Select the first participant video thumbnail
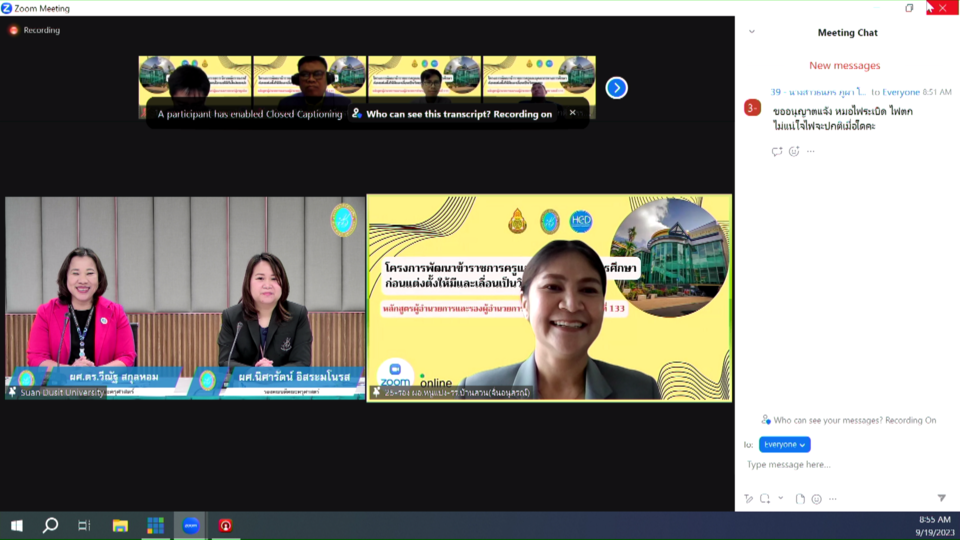This screenshot has width=960, height=540. [194, 78]
